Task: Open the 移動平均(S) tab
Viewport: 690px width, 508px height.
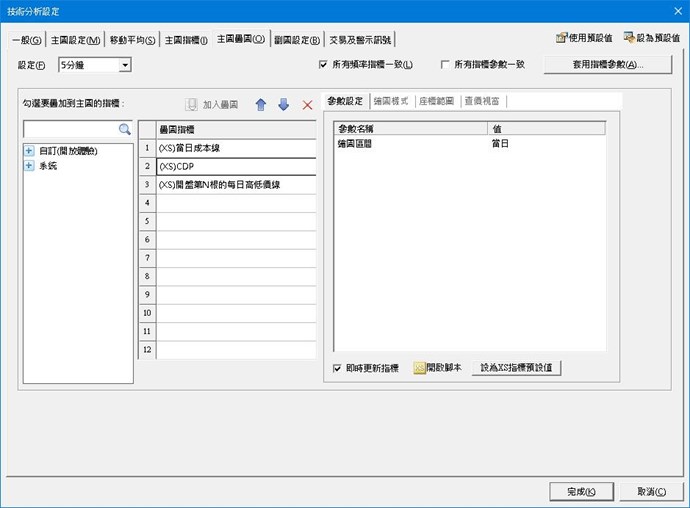Action: pos(132,40)
